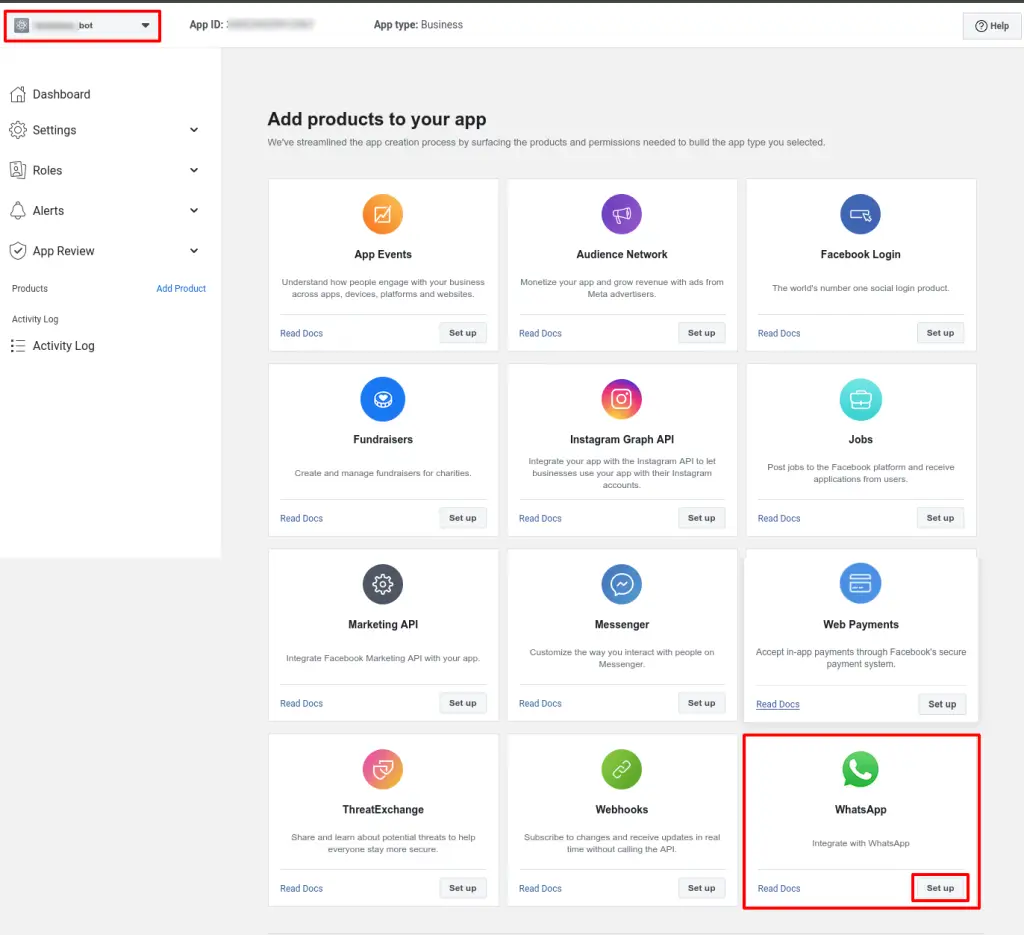Click the Roles person icon
The width and height of the screenshot is (1024, 935).
(18, 170)
